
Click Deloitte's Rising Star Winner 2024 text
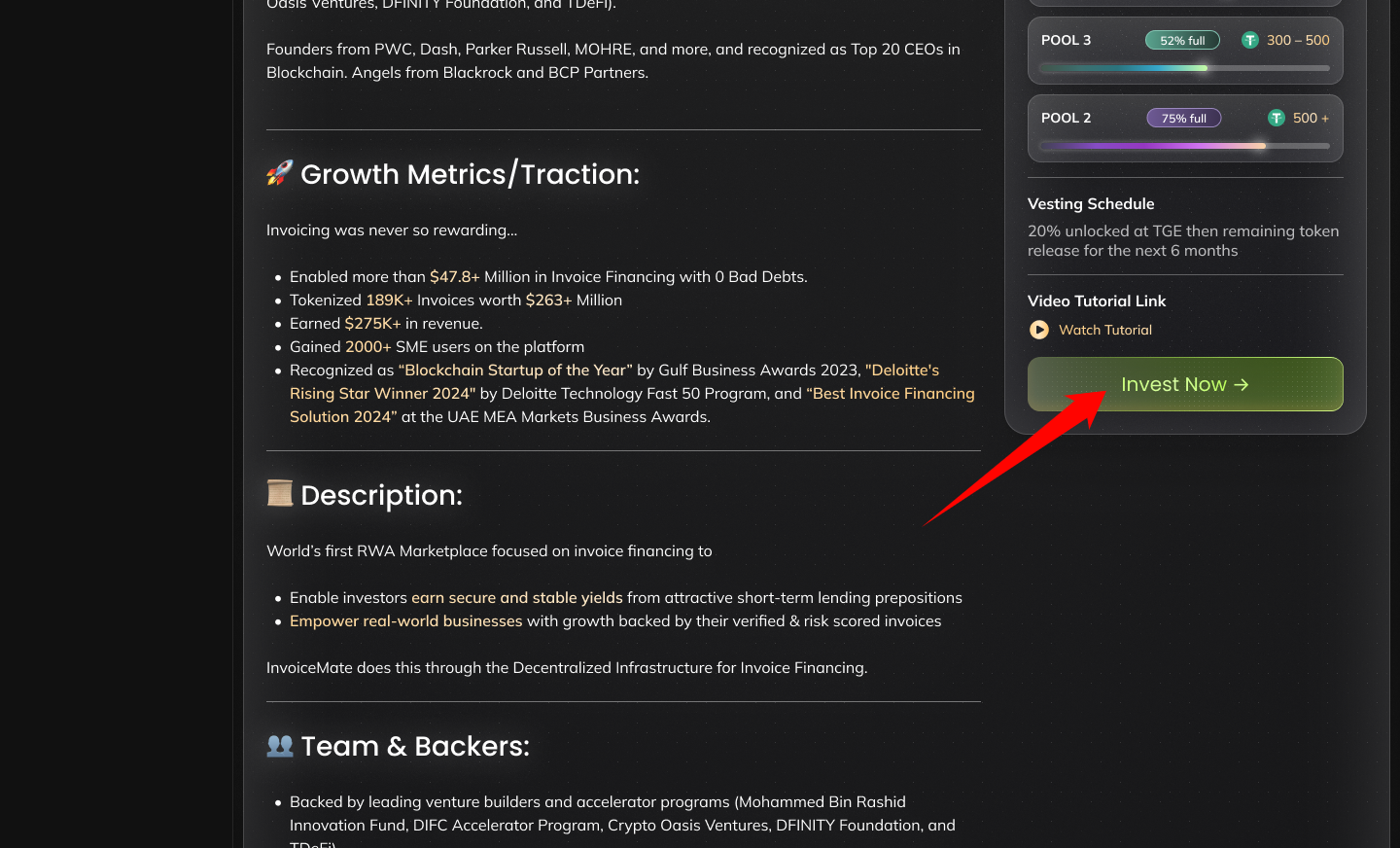[x=614, y=381]
